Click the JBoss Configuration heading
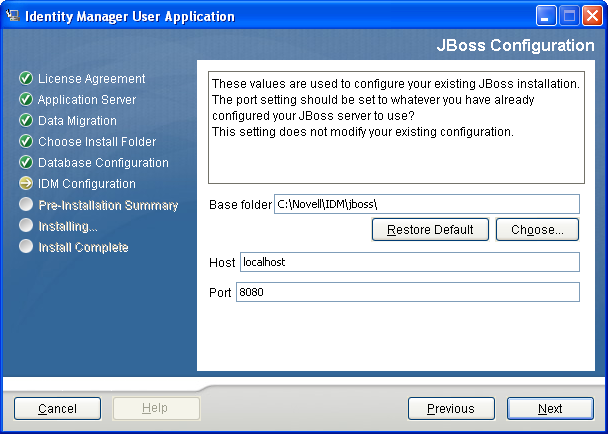The image size is (608, 434). (515, 45)
